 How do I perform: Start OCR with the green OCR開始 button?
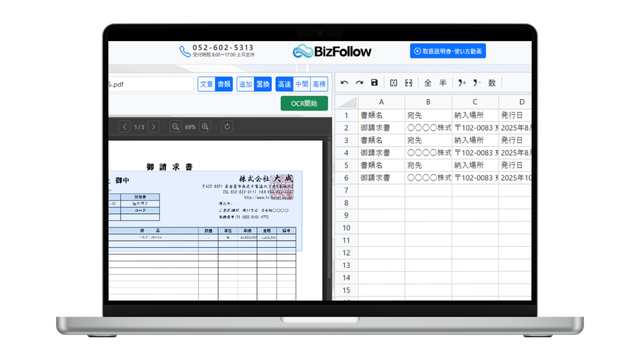pyautogui.click(x=304, y=103)
